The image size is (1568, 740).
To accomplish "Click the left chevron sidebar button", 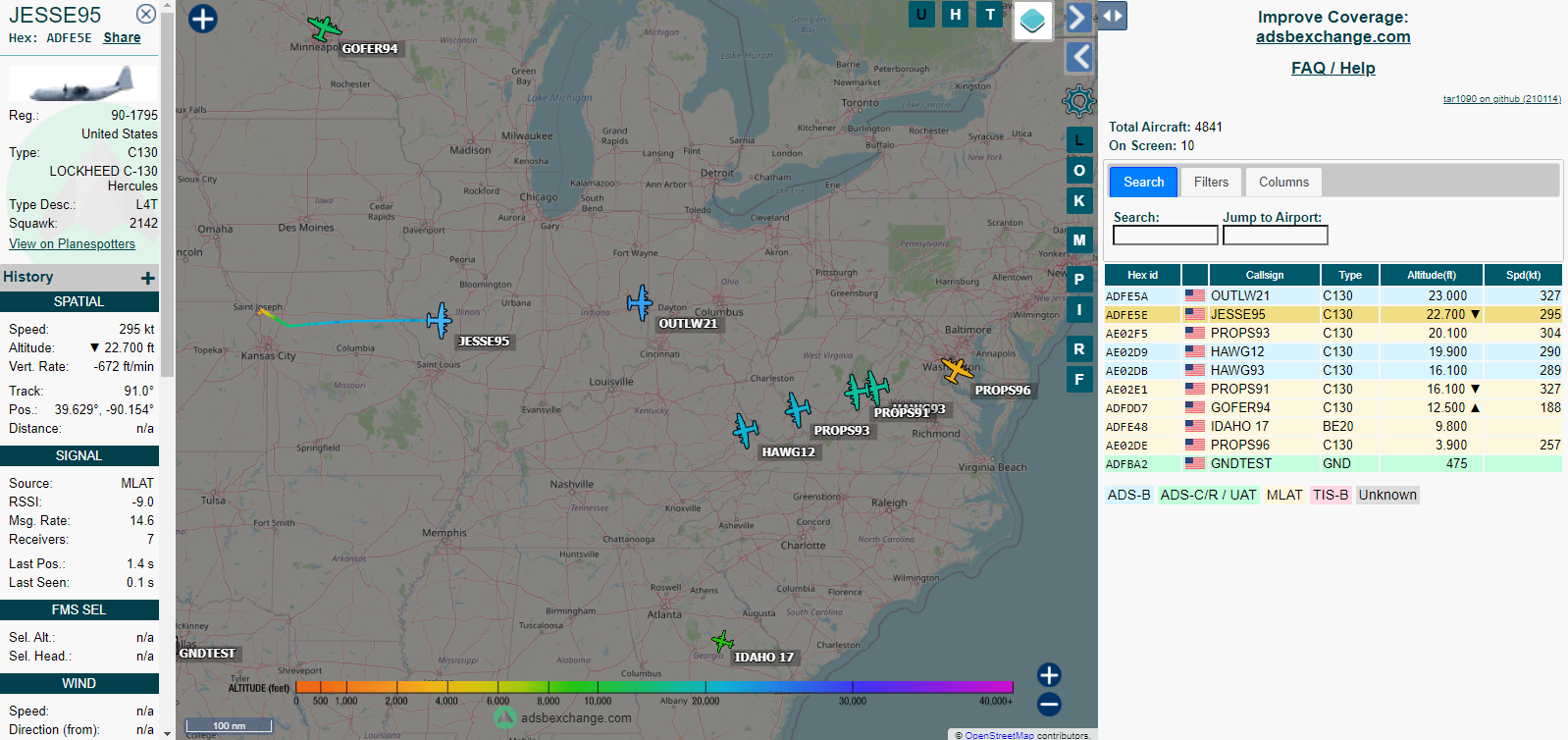I will pos(1079,57).
